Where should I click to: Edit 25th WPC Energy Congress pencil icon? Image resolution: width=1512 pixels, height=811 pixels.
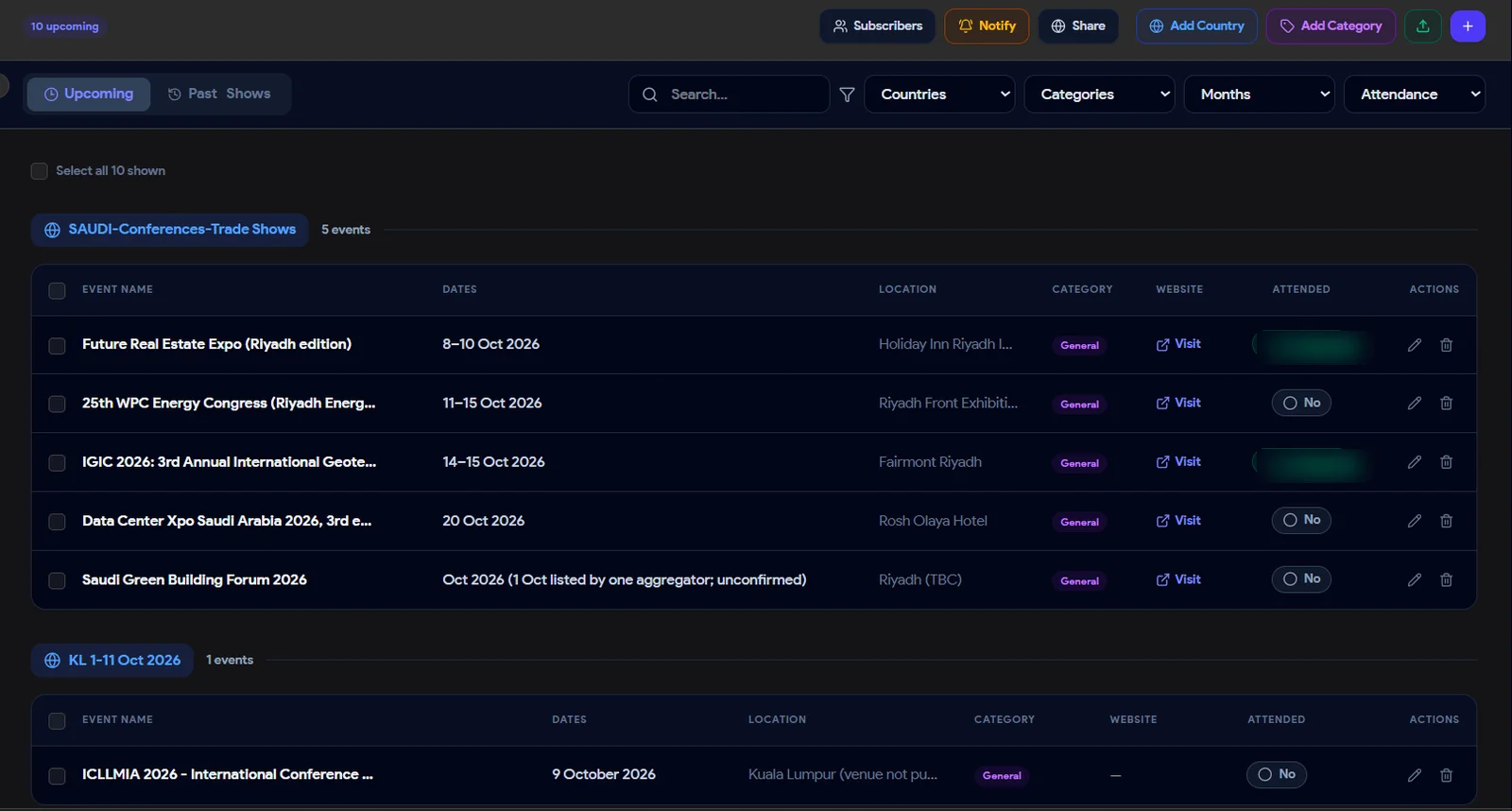coord(1414,403)
